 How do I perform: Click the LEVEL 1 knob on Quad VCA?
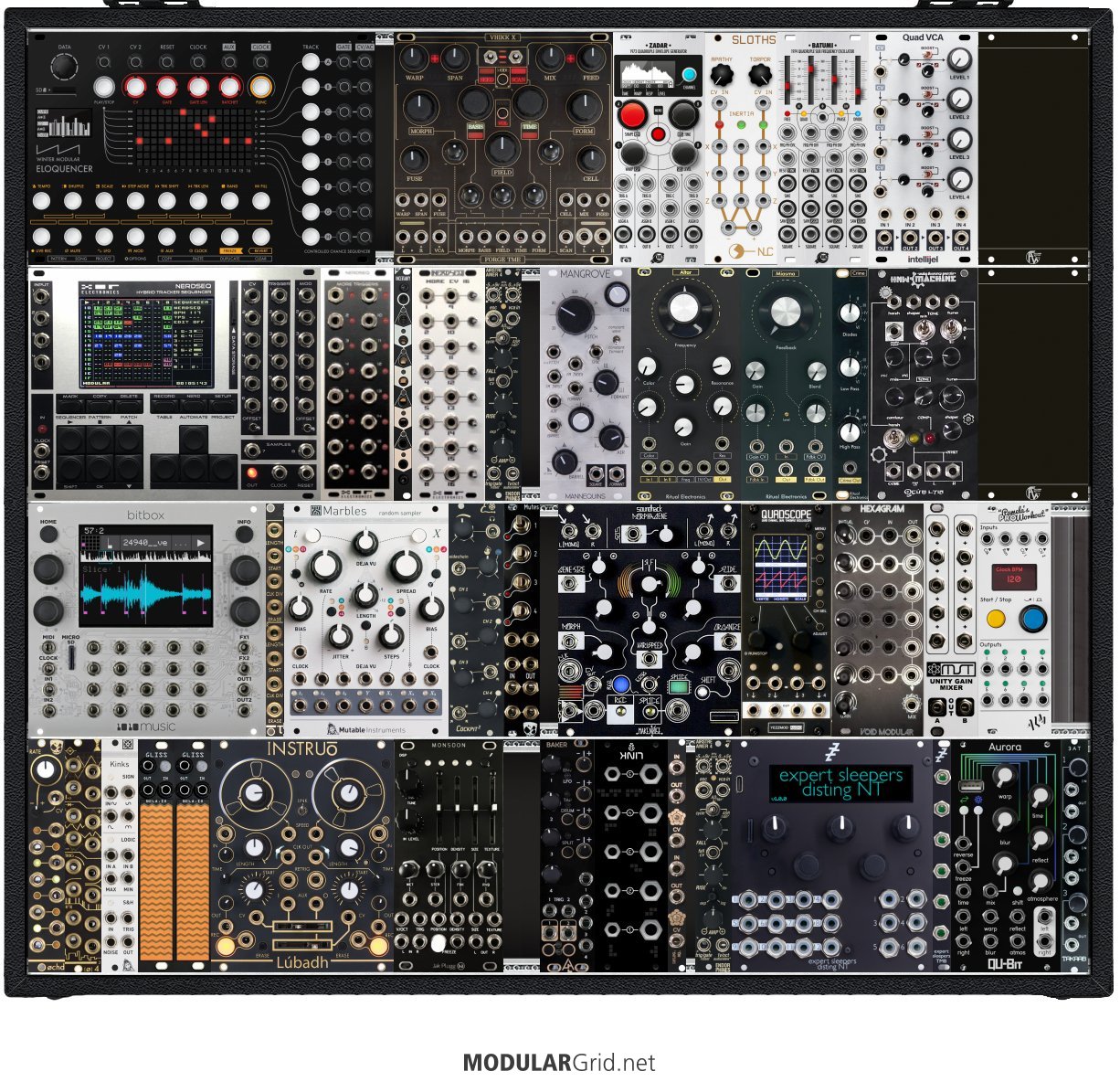(958, 60)
